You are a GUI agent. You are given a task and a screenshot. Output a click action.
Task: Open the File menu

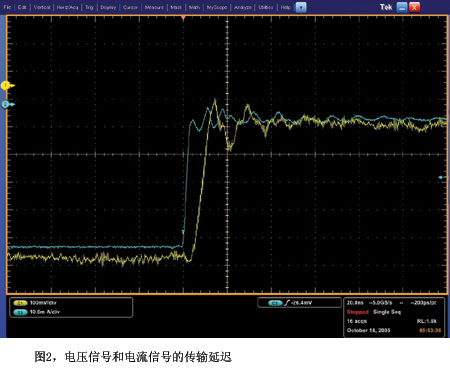(7, 7)
